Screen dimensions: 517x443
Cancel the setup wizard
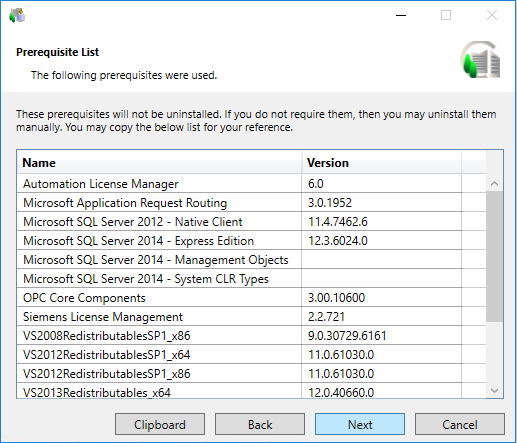click(460, 424)
